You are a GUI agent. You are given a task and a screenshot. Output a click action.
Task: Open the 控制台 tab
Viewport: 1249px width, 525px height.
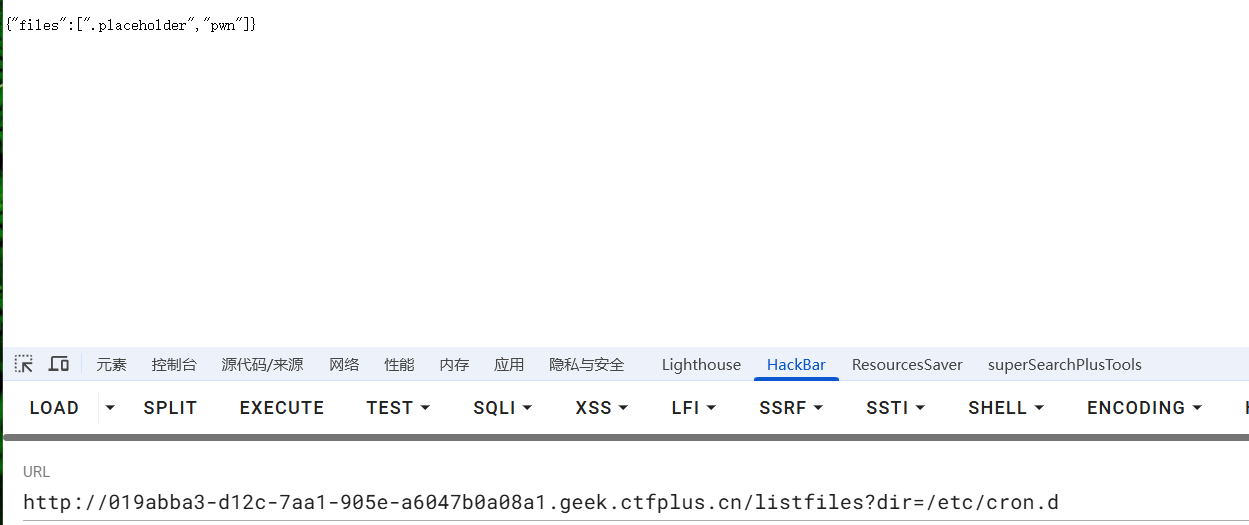(x=174, y=365)
